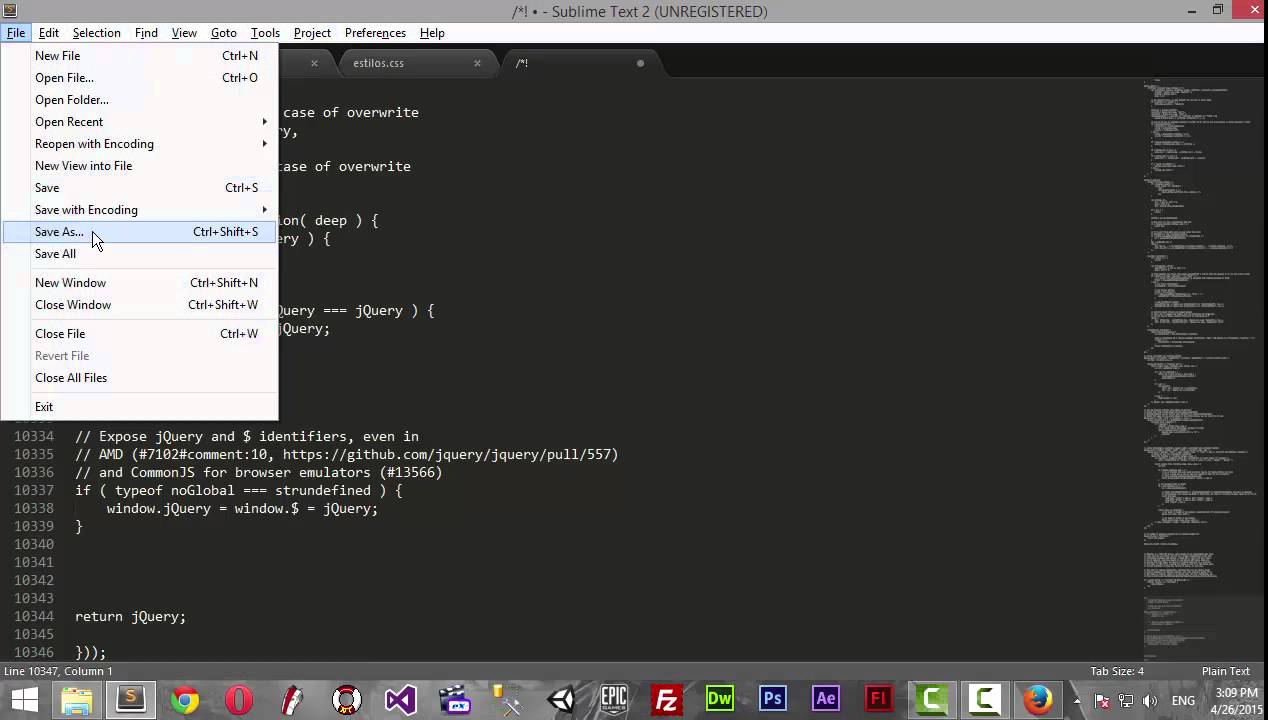The width and height of the screenshot is (1268, 720).
Task: Choose Save As... from File menu
Action: 140,232
